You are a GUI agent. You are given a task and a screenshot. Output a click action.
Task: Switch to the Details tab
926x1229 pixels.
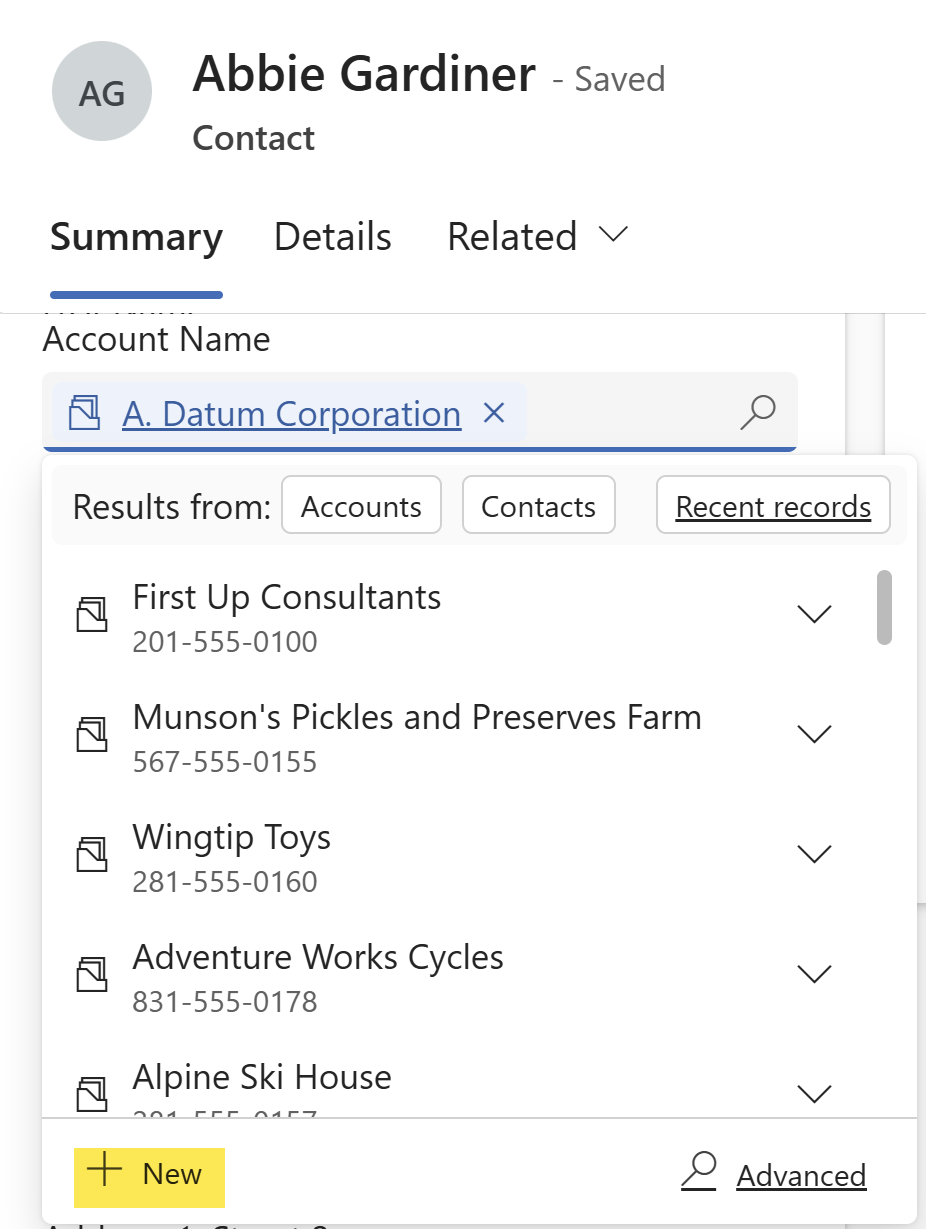click(333, 237)
